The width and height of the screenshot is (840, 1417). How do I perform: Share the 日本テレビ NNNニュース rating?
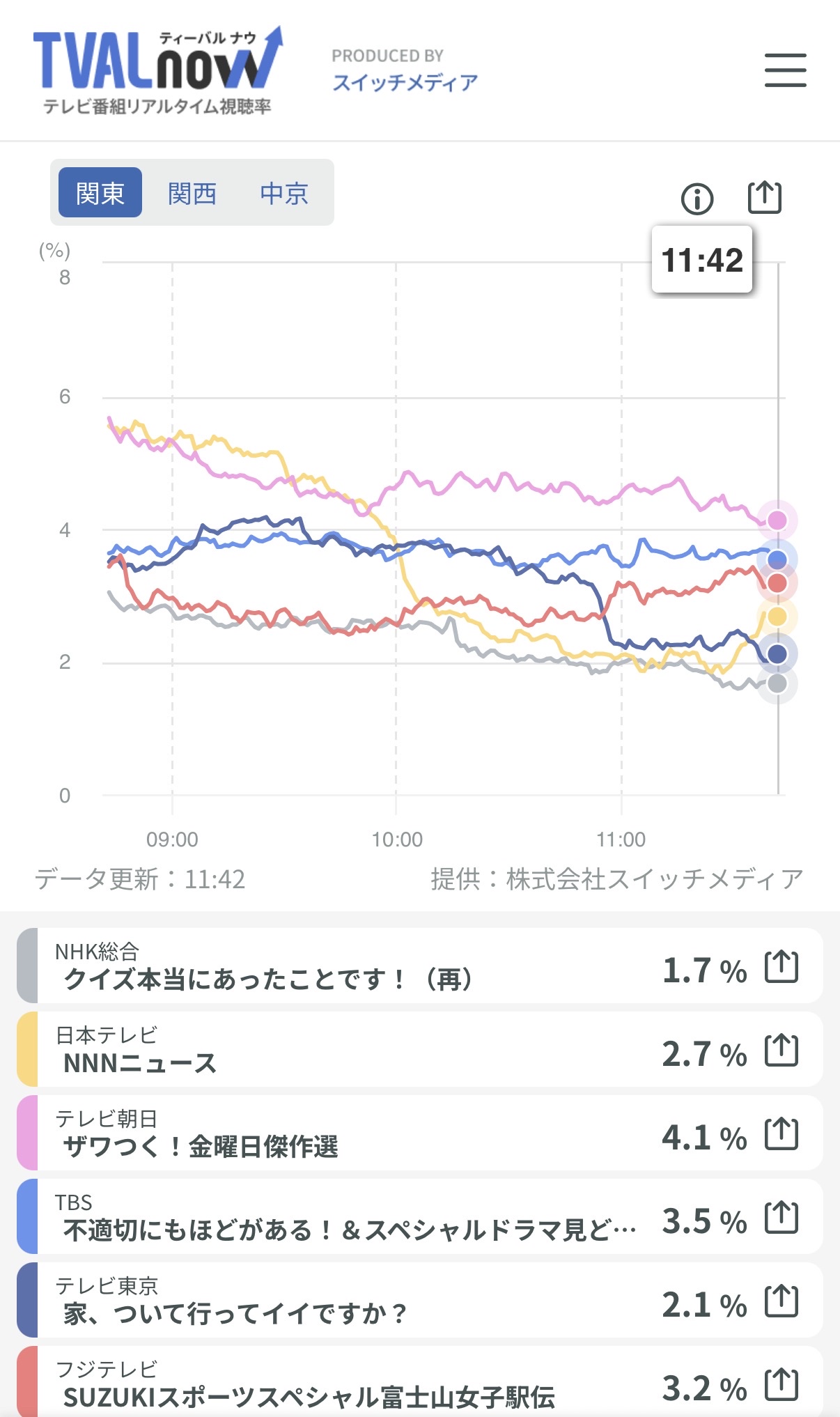(781, 1051)
